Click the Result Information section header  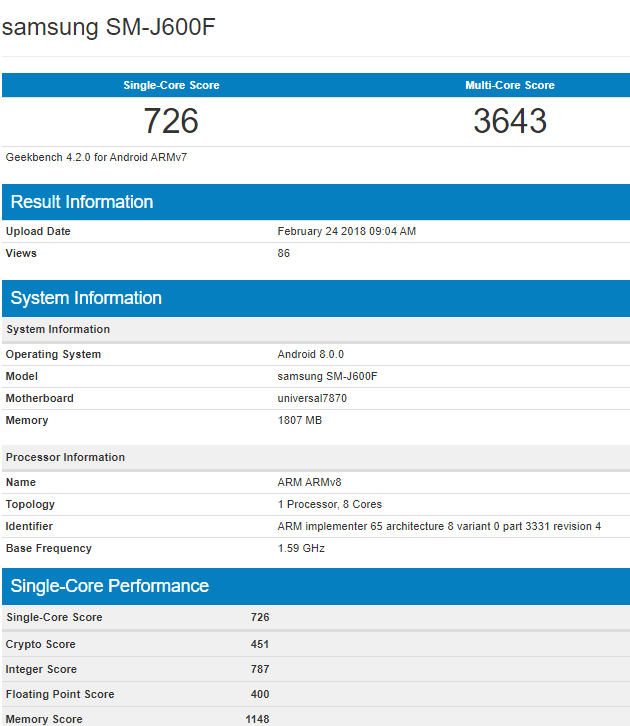[82, 202]
